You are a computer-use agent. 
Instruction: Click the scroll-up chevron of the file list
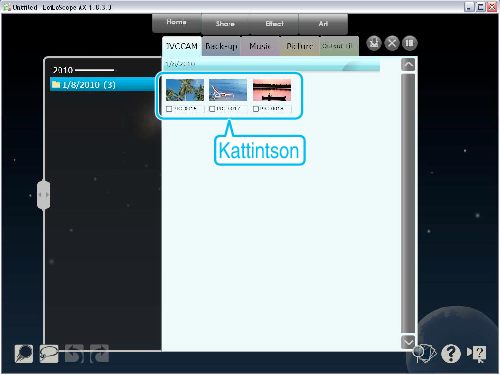(408, 64)
